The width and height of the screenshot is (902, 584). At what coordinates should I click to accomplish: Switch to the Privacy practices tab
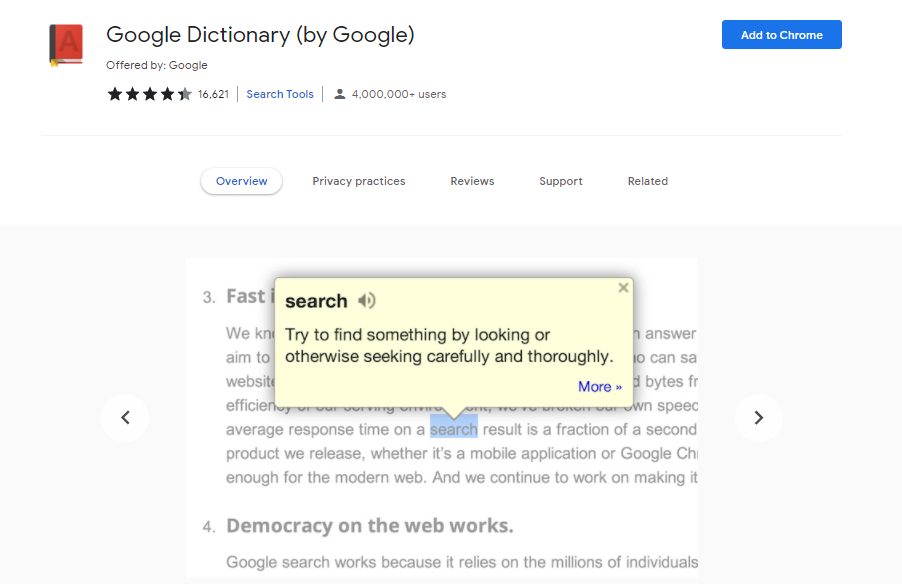pyautogui.click(x=359, y=181)
